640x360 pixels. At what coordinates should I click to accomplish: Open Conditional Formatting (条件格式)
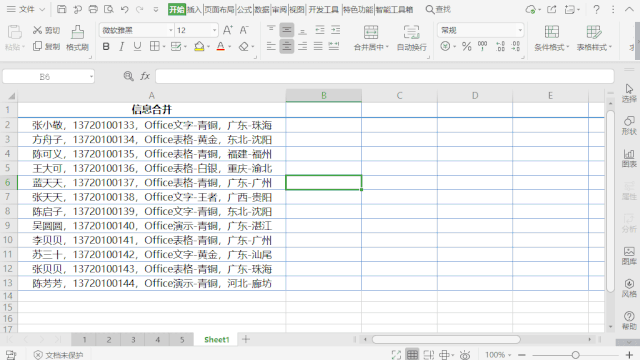click(x=551, y=38)
